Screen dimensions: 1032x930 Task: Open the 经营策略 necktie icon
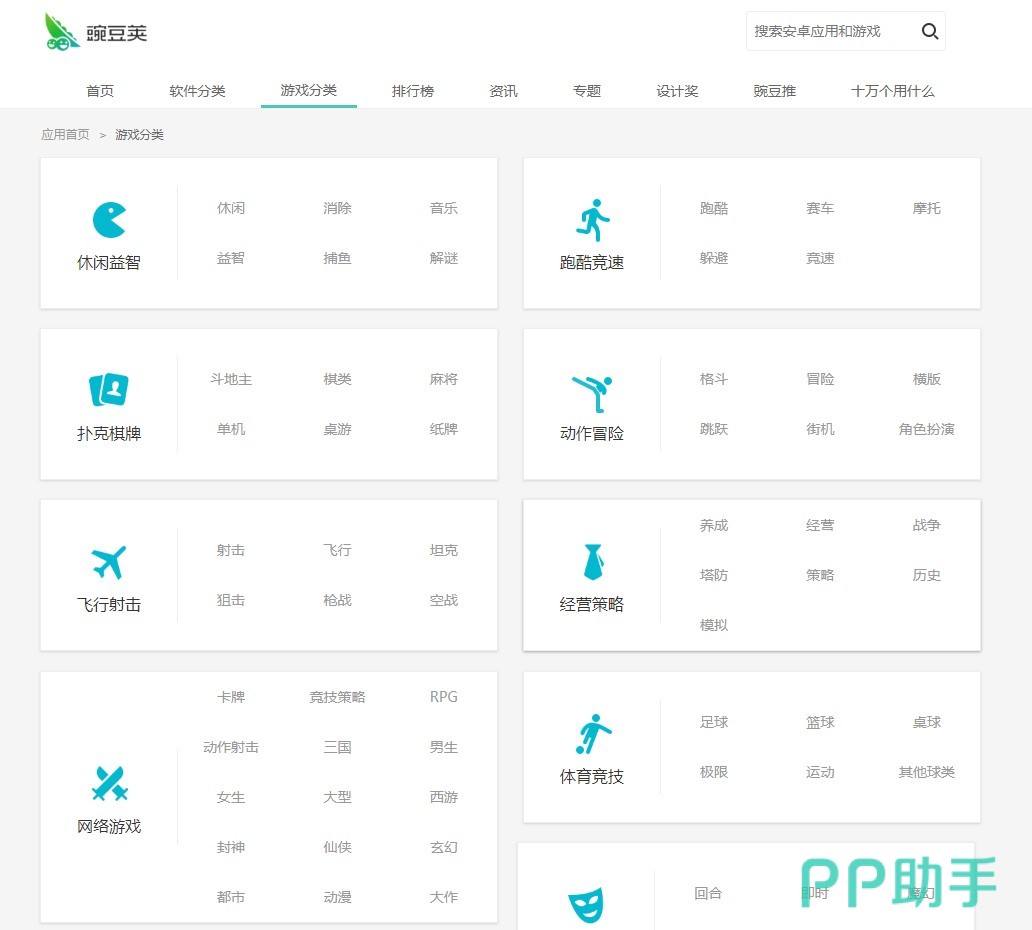593,562
